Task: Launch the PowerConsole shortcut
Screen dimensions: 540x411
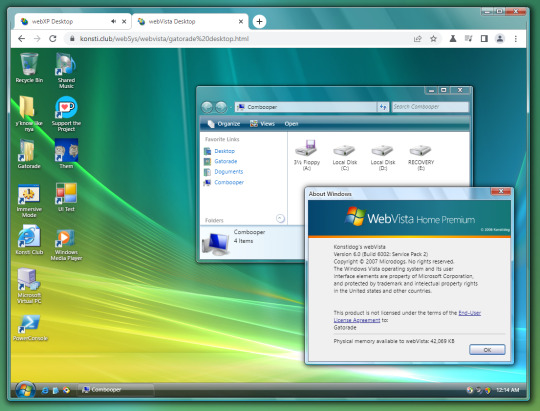Action: pos(30,328)
